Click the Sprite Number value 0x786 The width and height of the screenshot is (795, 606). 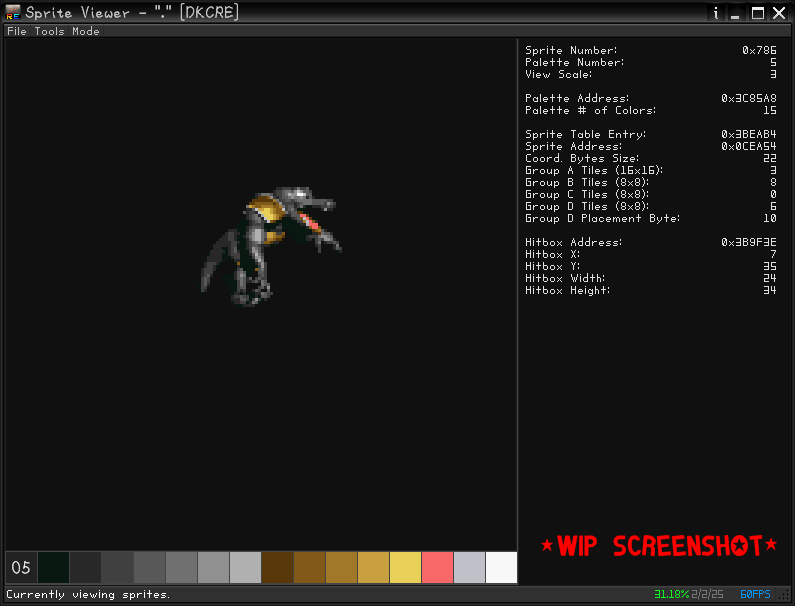(759, 50)
